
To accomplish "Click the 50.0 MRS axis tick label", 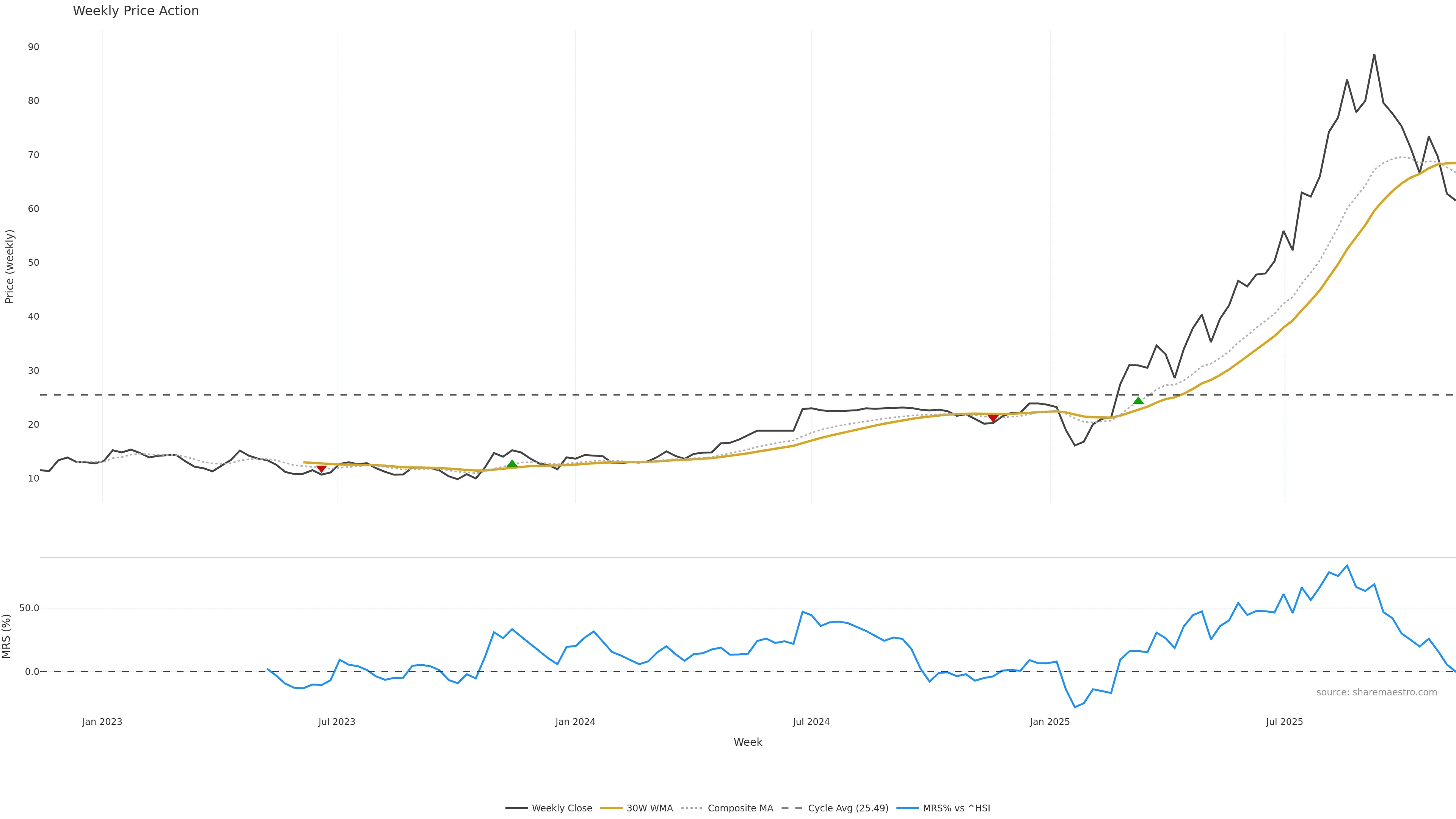I will click(x=30, y=608).
